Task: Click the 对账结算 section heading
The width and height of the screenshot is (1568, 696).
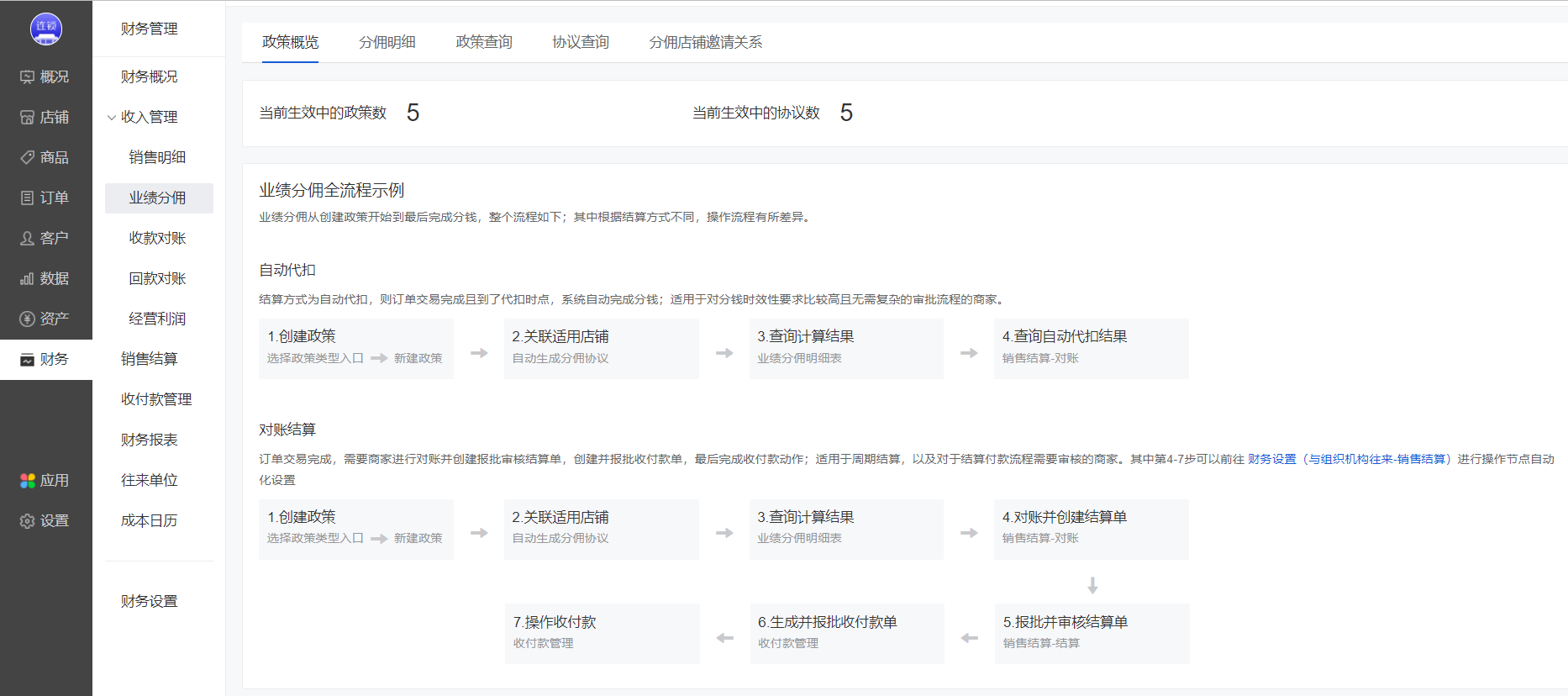Action: (x=287, y=430)
